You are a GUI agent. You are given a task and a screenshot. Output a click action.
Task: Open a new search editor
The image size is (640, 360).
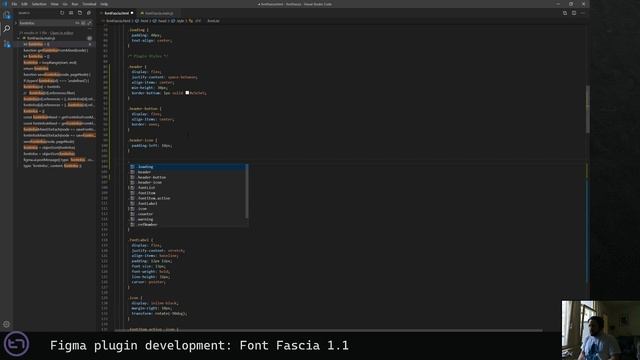click(x=80, y=13)
